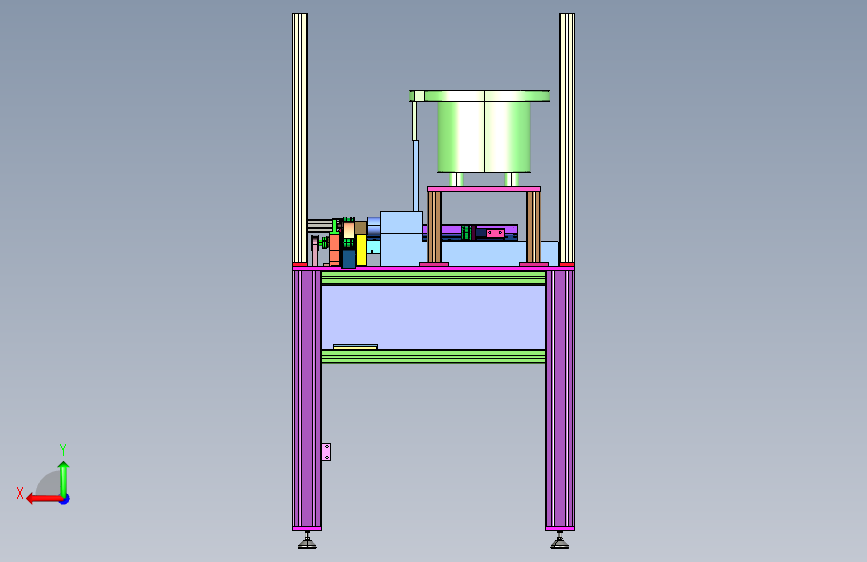Select the left tall cream upright post

pyautogui.click(x=300, y=138)
